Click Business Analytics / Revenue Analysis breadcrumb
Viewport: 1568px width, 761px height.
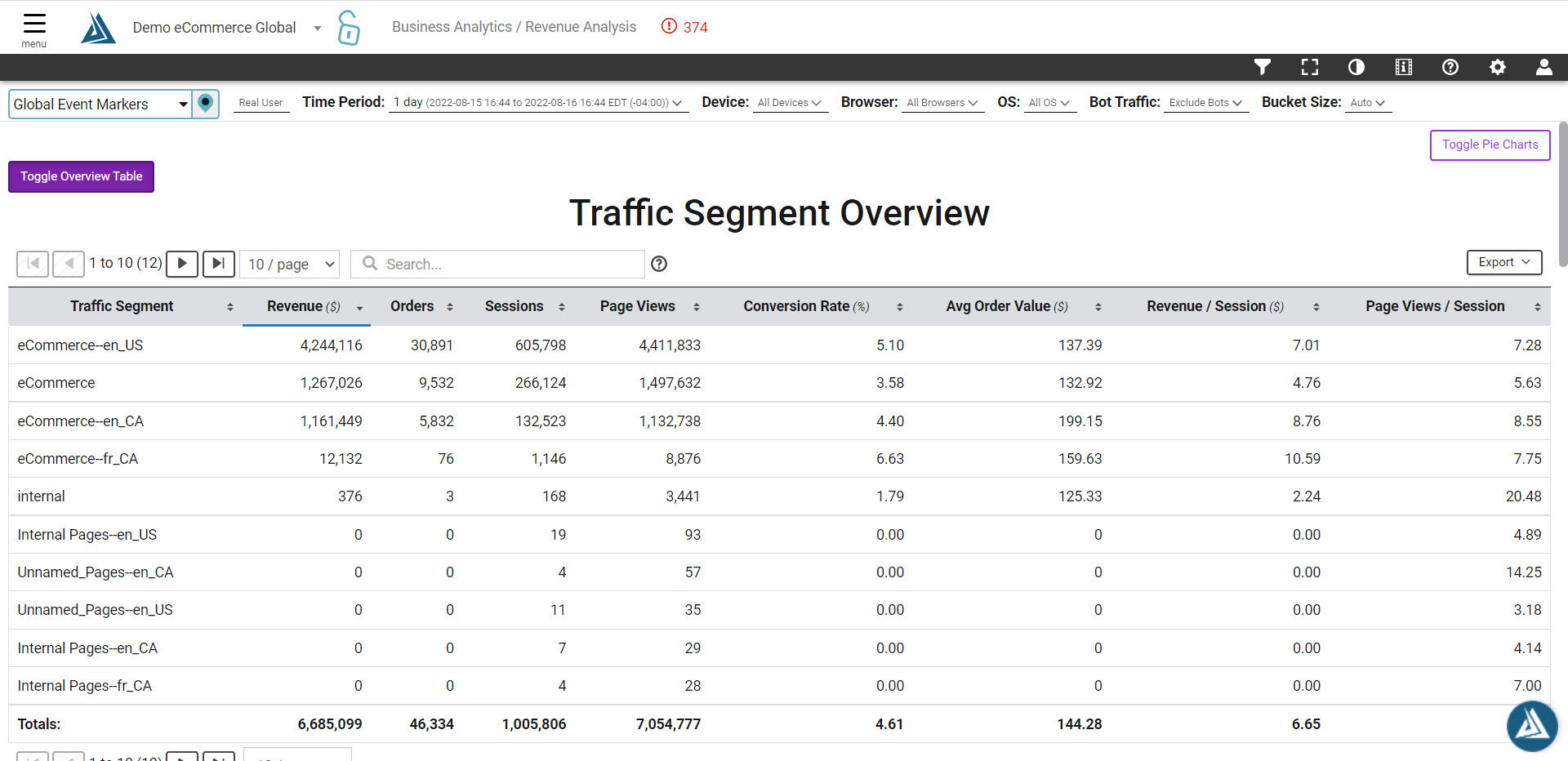(x=514, y=27)
